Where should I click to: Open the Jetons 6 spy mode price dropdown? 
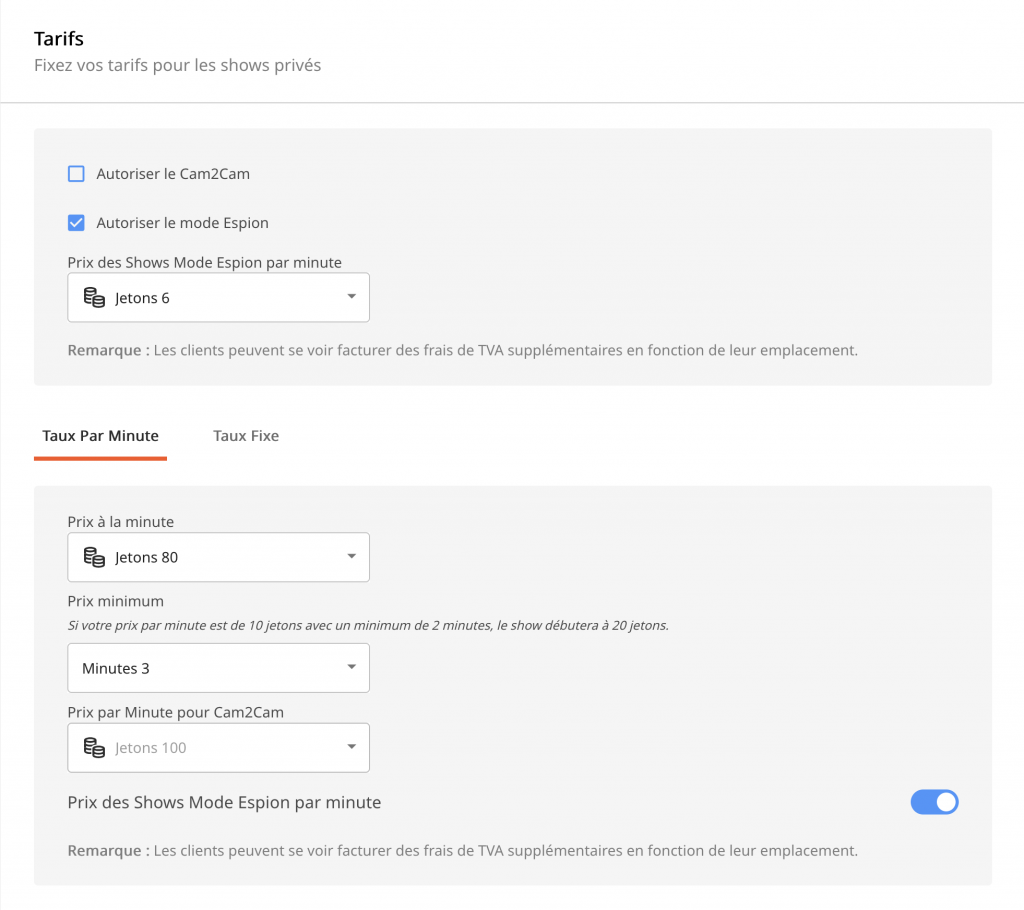218,298
